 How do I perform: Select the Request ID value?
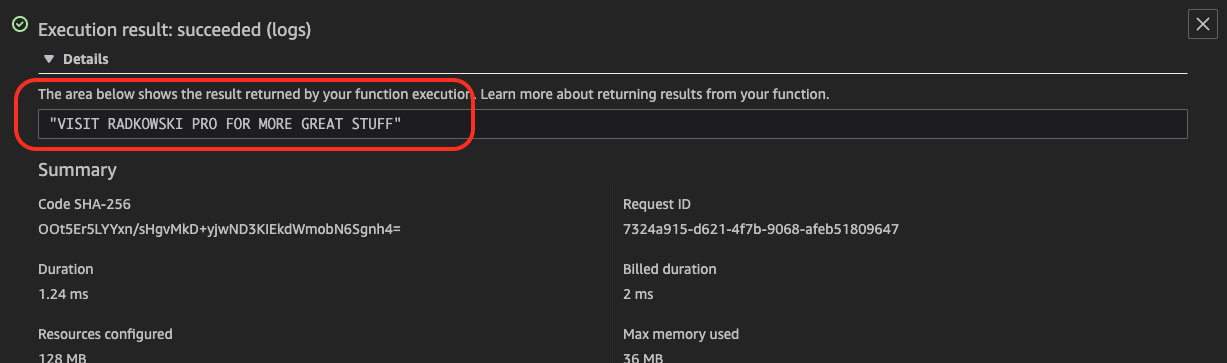coord(761,229)
